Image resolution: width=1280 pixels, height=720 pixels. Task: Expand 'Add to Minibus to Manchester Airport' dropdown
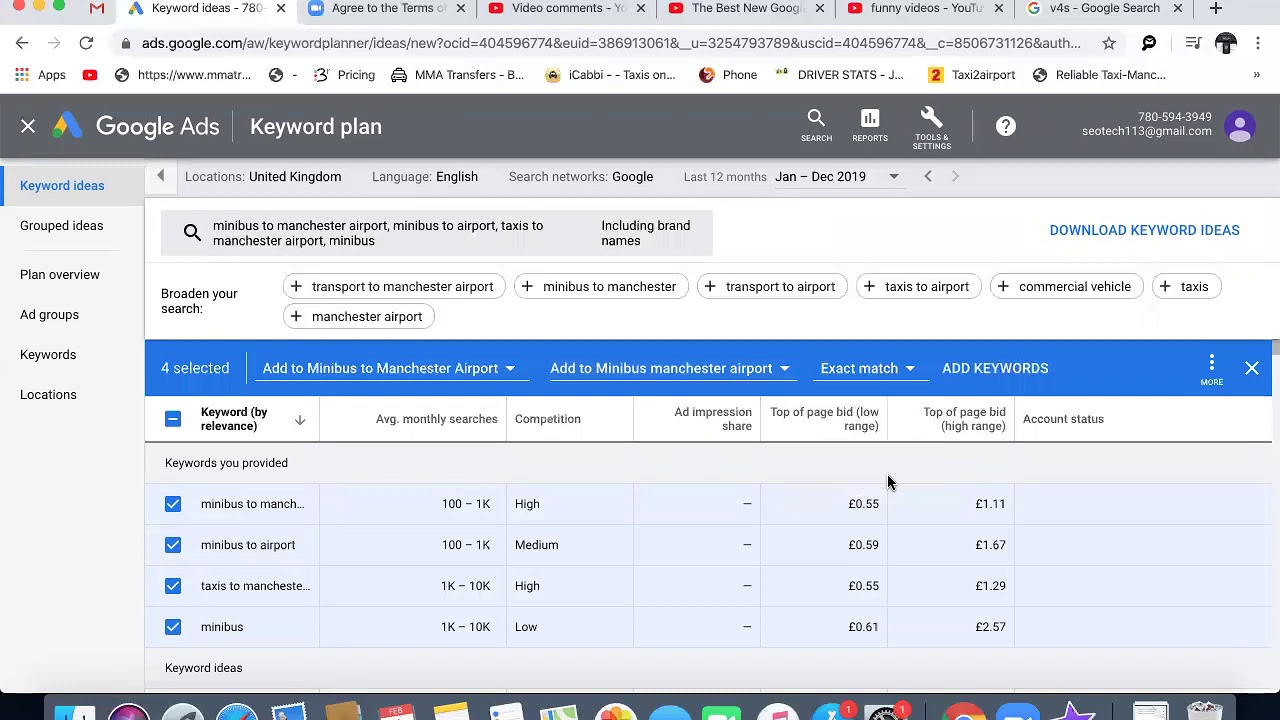[389, 368]
